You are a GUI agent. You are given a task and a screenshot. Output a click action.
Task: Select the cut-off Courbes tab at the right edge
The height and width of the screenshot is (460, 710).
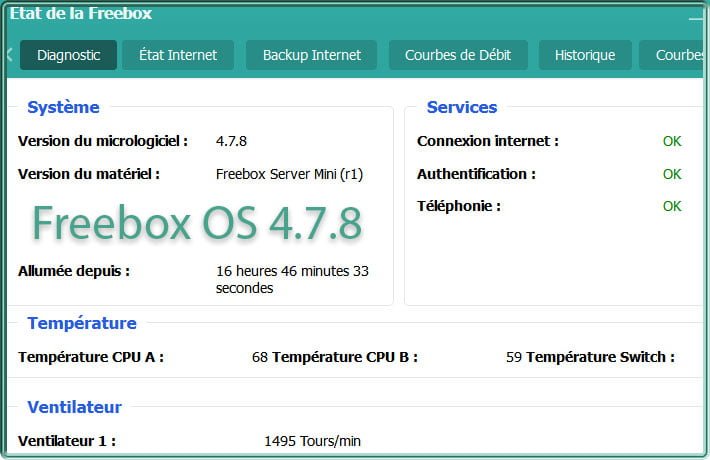(x=671, y=55)
